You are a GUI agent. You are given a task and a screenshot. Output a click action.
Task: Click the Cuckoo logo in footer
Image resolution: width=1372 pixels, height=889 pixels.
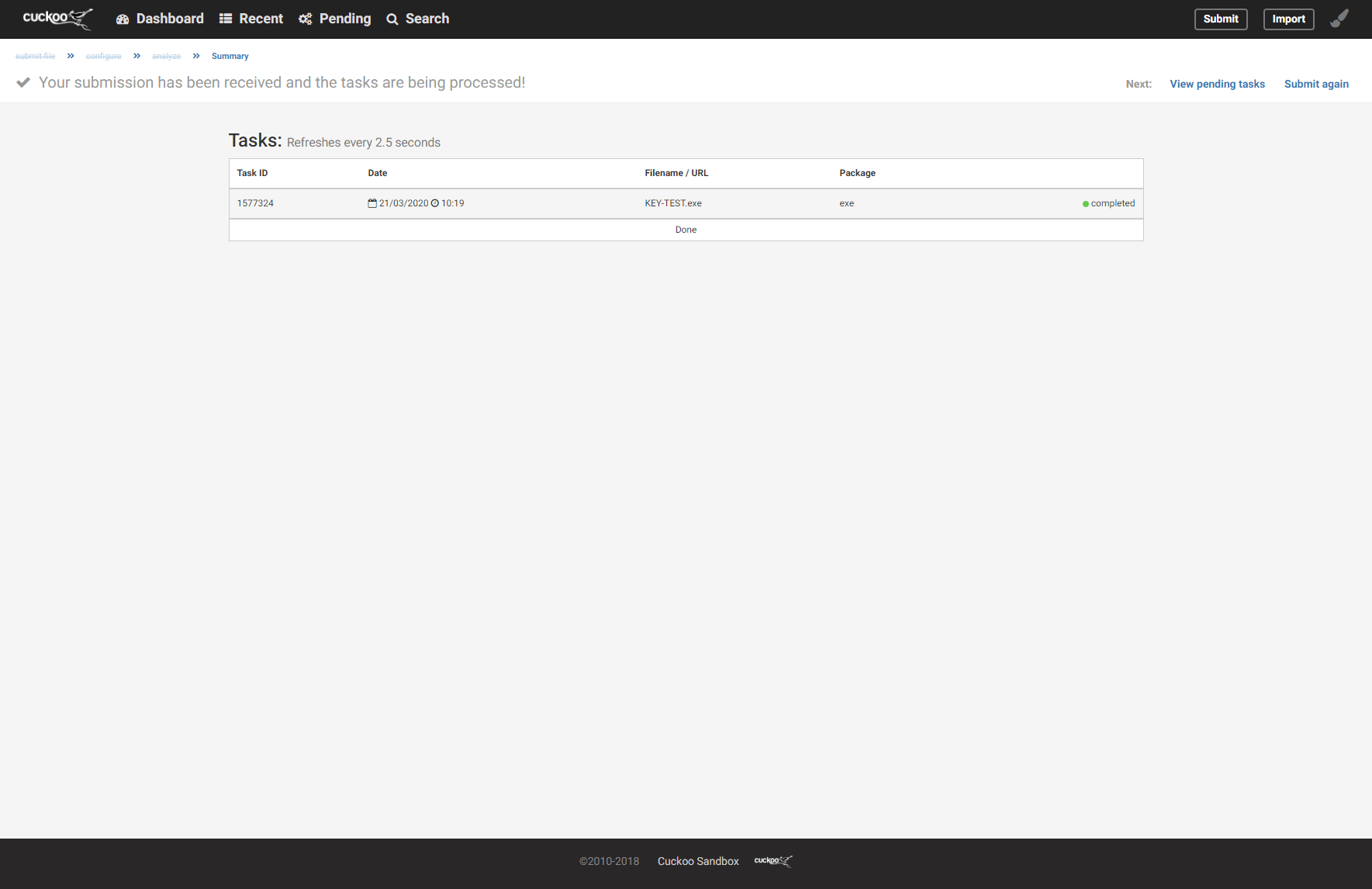[x=773, y=861]
